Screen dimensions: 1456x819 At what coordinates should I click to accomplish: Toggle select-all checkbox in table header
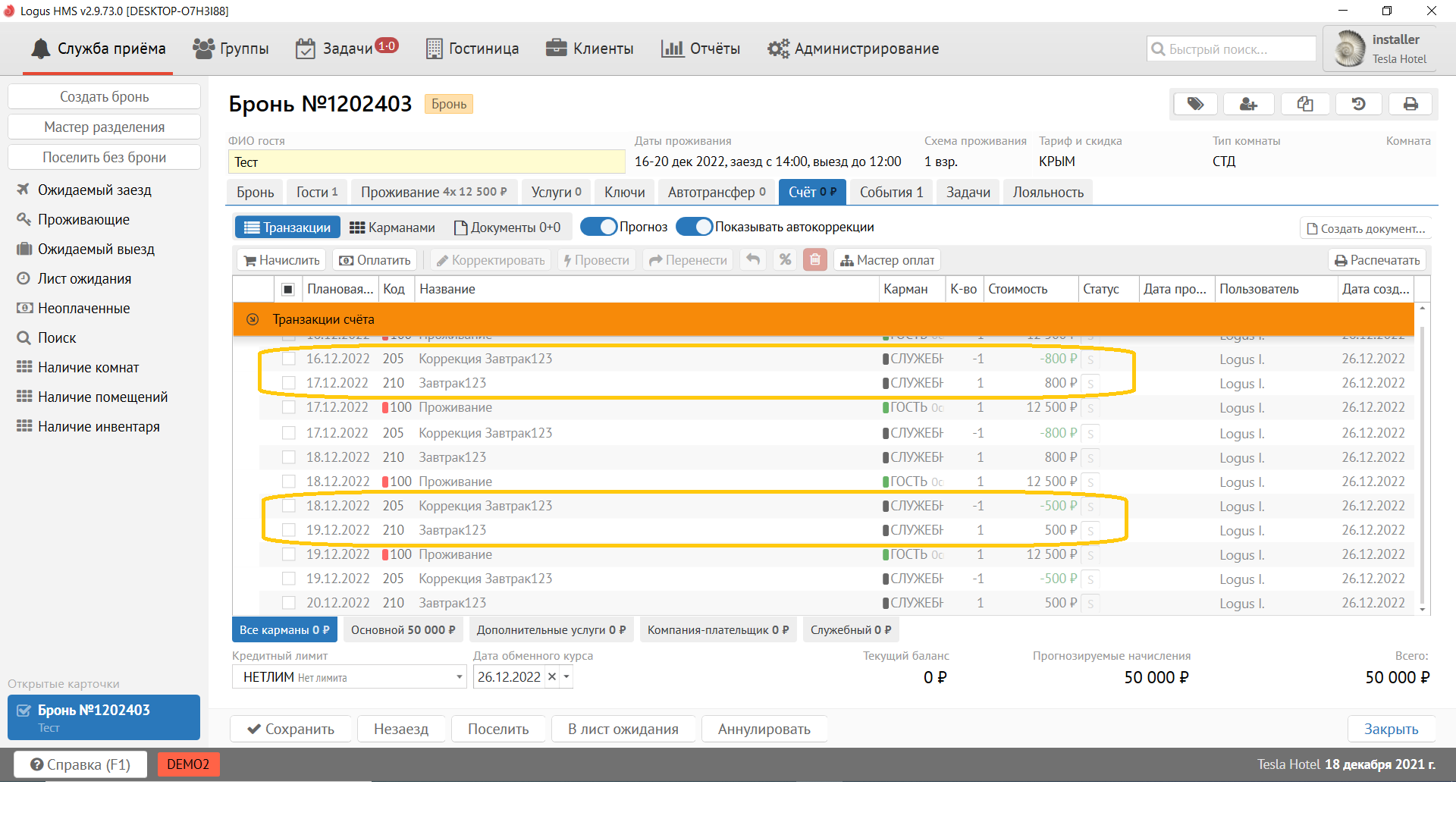click(288, 289)
